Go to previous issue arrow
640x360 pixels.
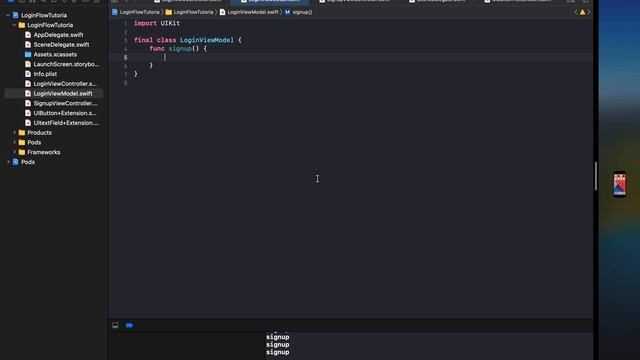pyautogui.click(x=576, y=12)
